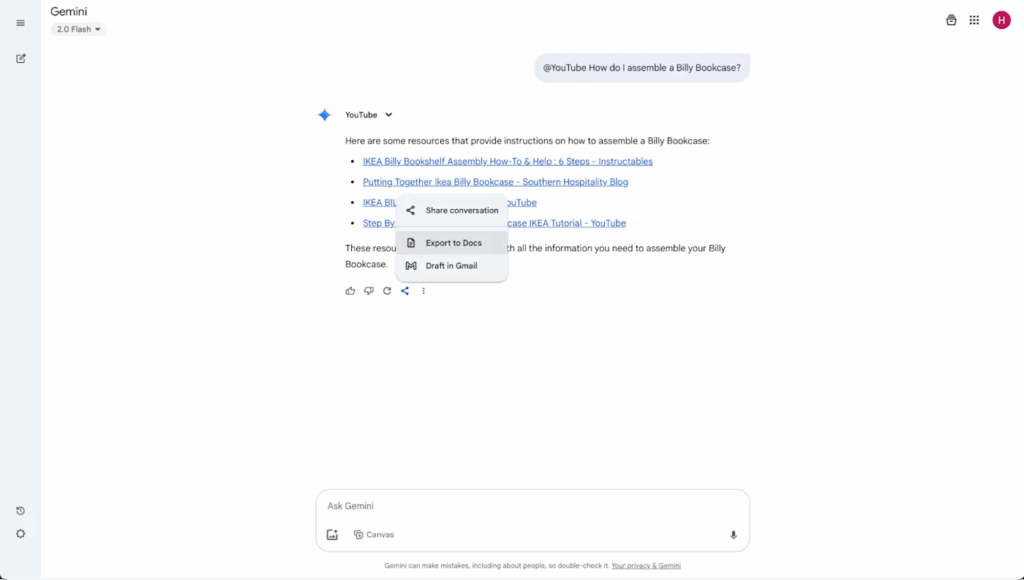This screenshot has width=1024, height=580.
Task: Click the thumbs down bad response icon
Action: (x=369, y=291)
